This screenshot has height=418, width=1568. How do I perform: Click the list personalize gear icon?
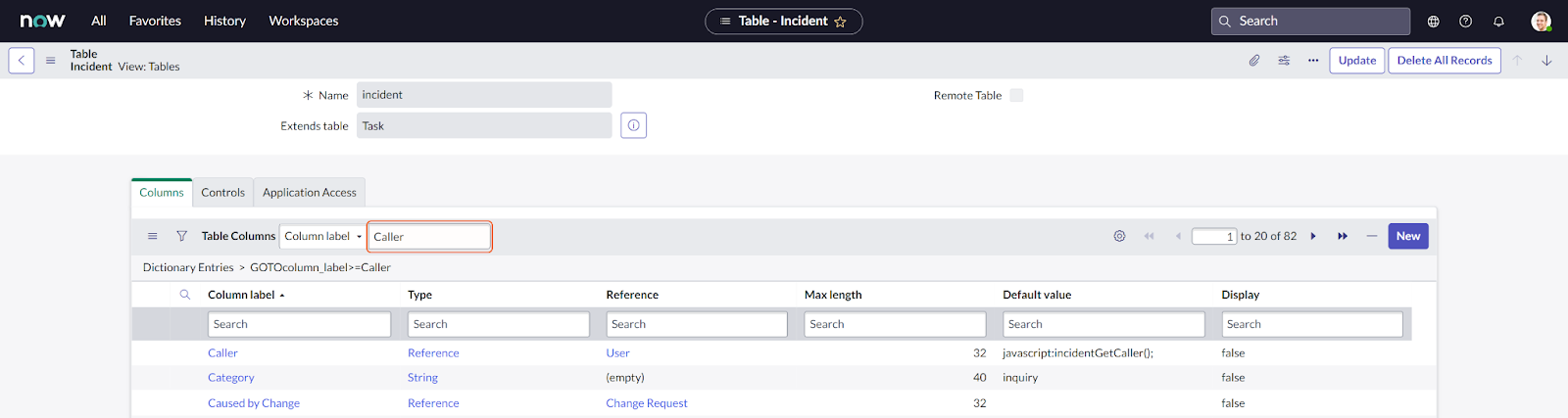[x=1119, y=236]
